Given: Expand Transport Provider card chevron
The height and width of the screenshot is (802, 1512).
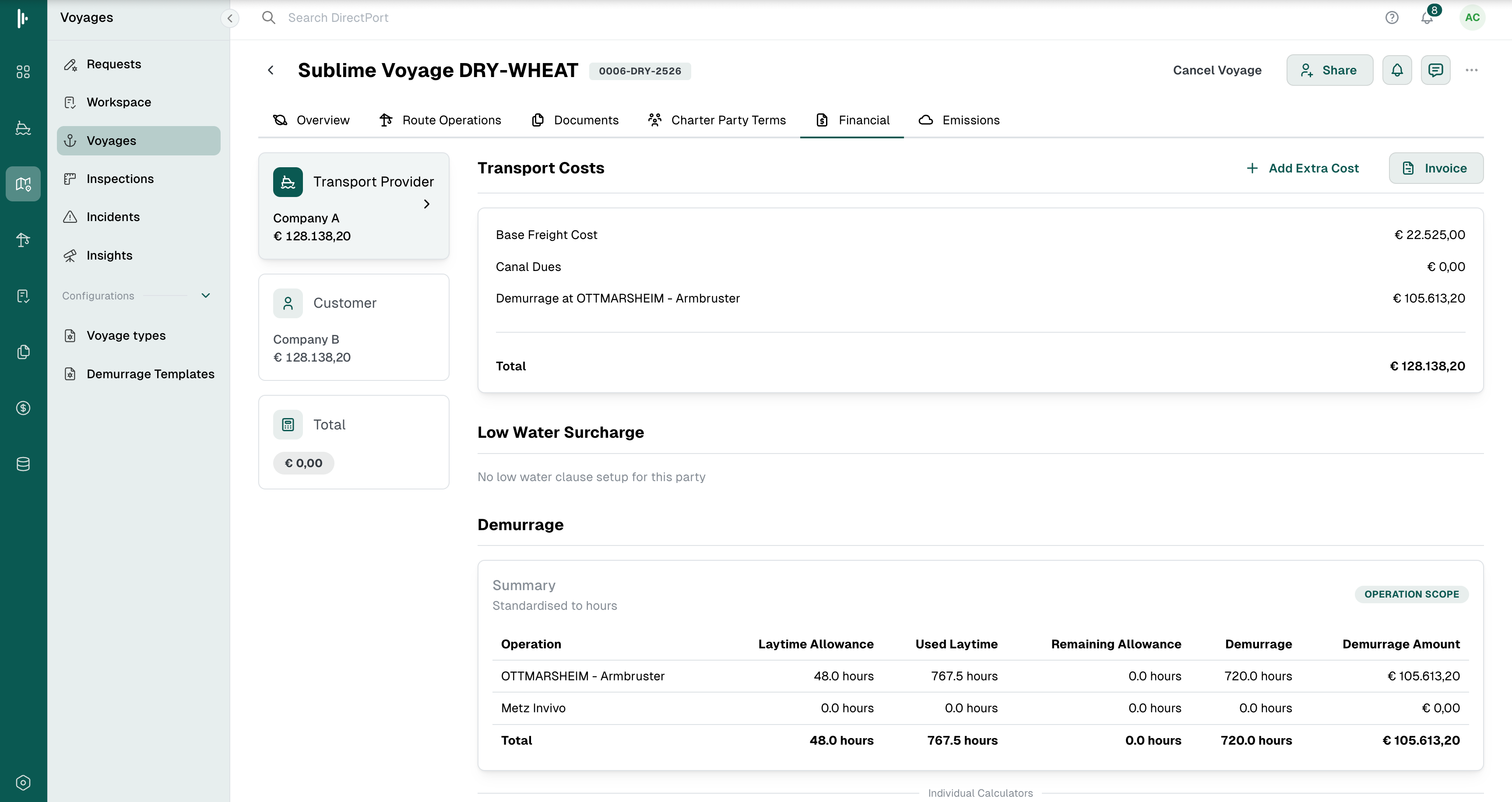Looking at the screenshot, I should [427, 204].
